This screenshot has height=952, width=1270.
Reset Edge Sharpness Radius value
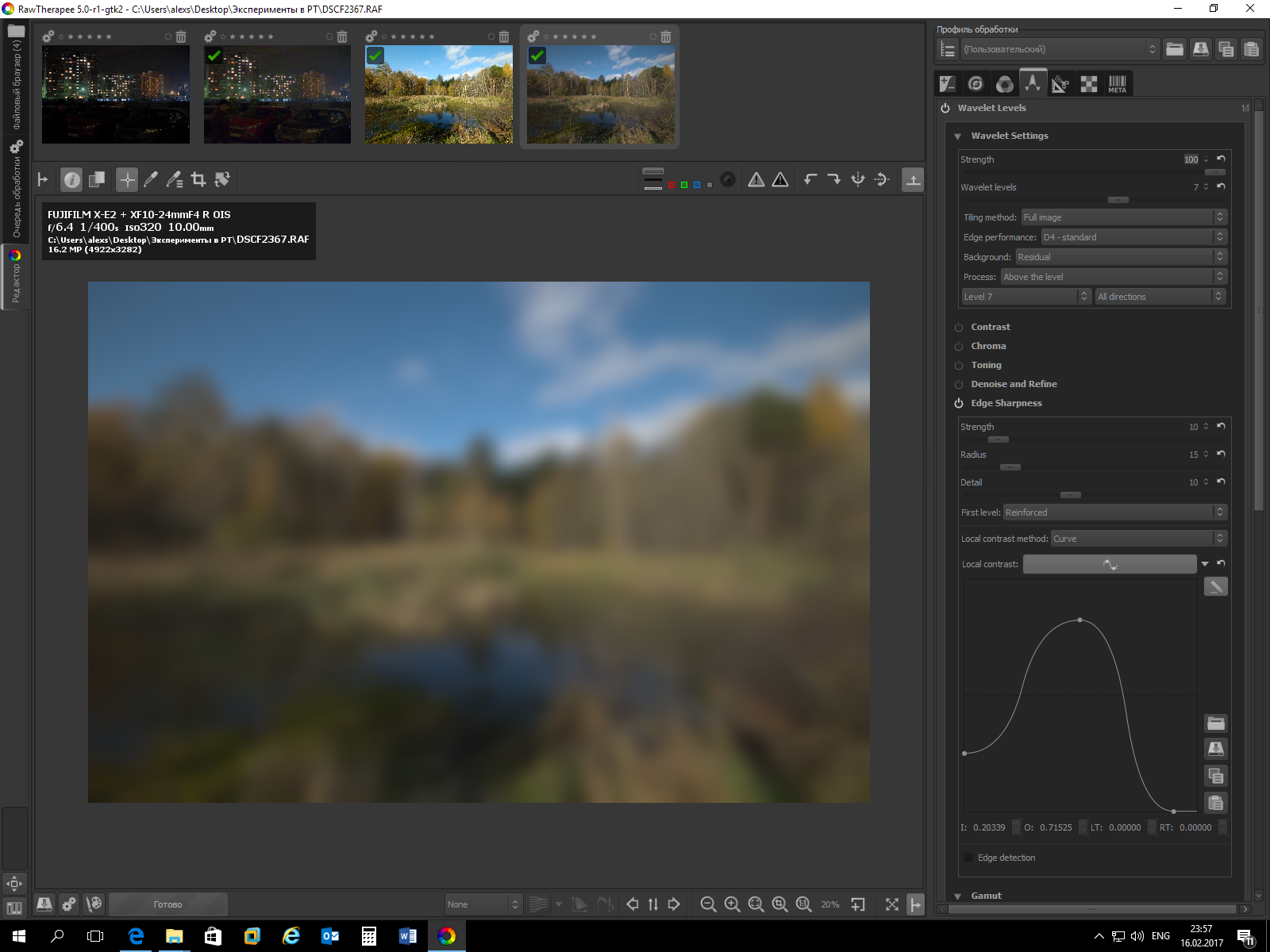click(x=1221, y=455)
